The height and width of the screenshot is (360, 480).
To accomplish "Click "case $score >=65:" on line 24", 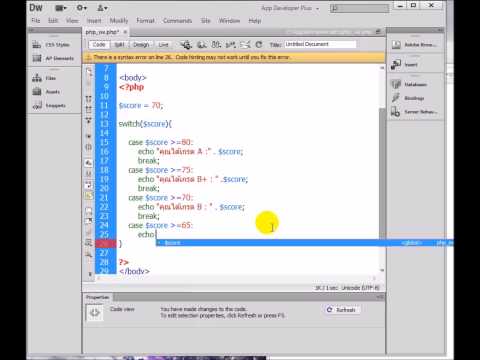I will click(x=161, y=226).
